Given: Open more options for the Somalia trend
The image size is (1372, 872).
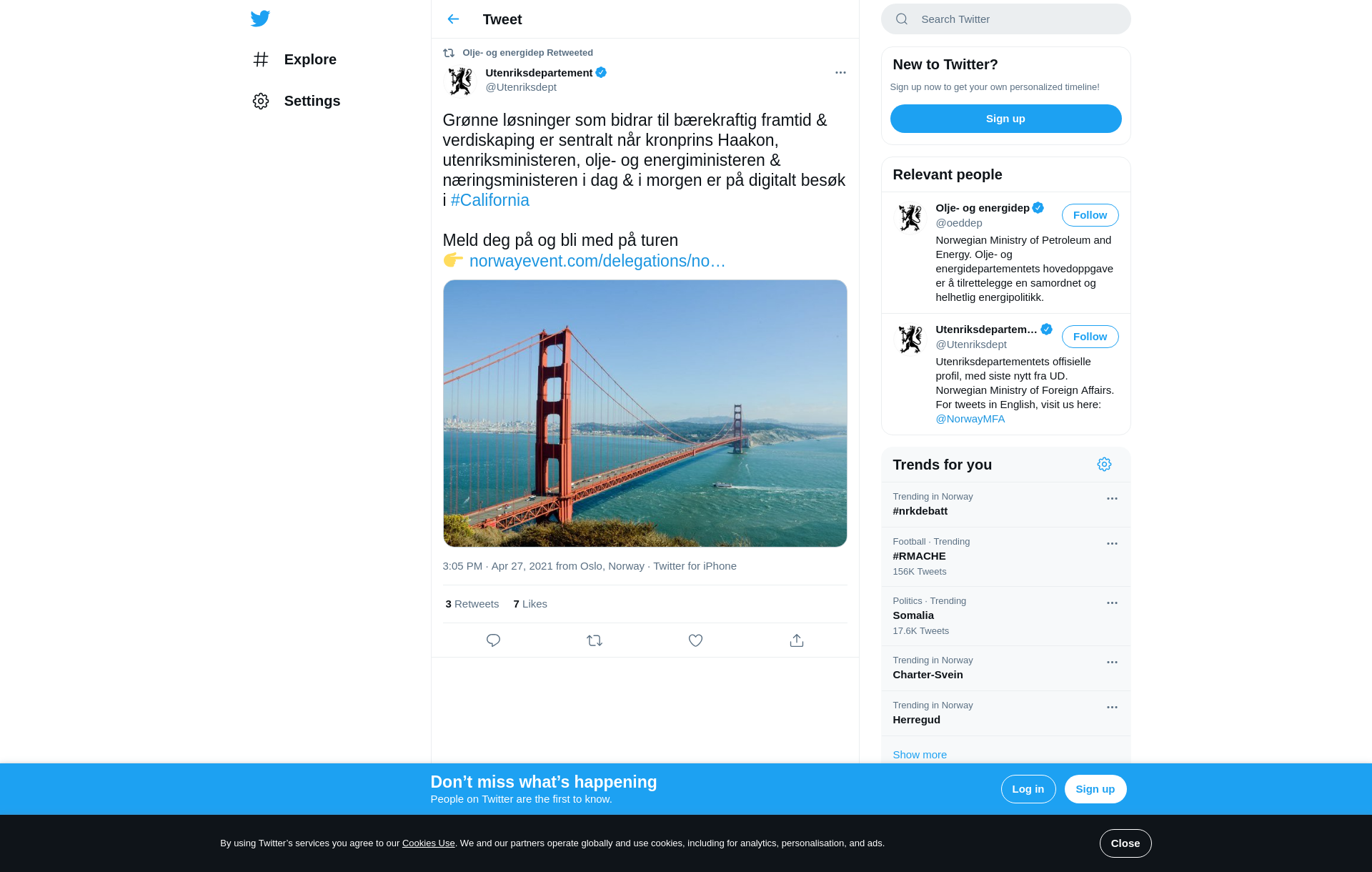Looking at the screenshot, I should (1112, 603).
